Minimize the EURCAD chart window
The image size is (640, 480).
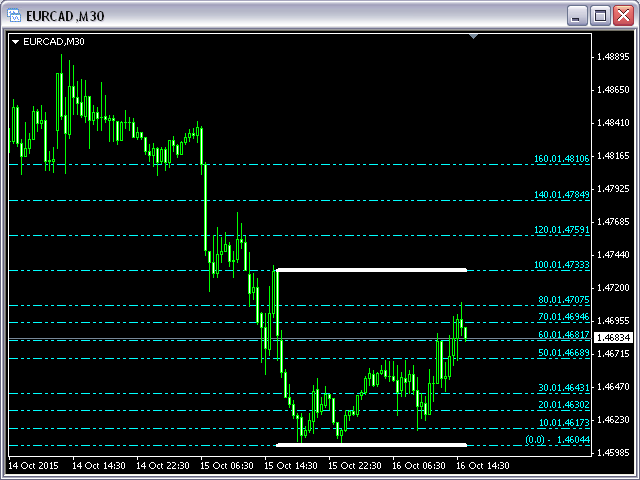tap(577, 16)
